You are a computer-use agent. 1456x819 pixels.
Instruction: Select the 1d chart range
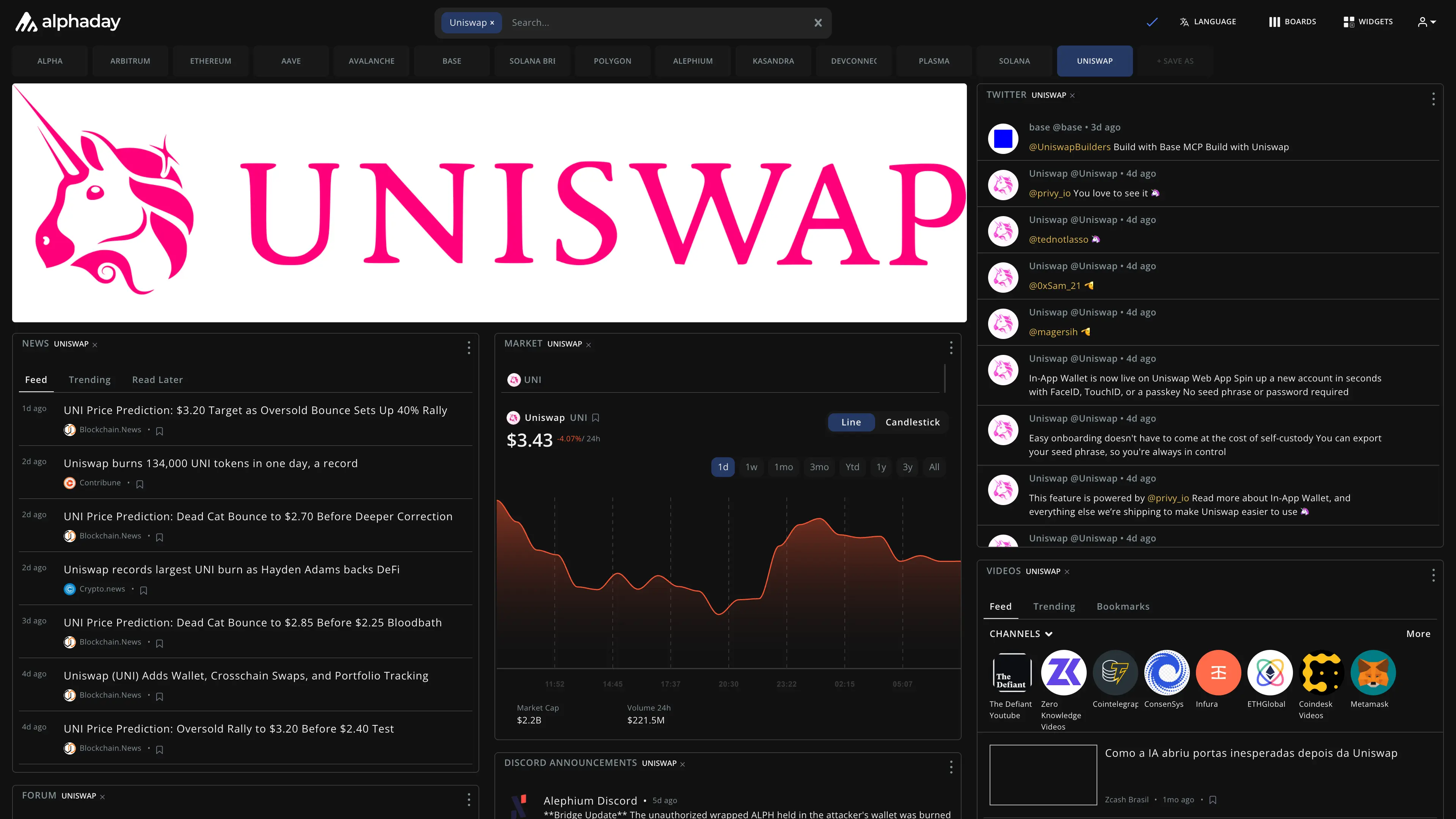[x=723, y=467]
